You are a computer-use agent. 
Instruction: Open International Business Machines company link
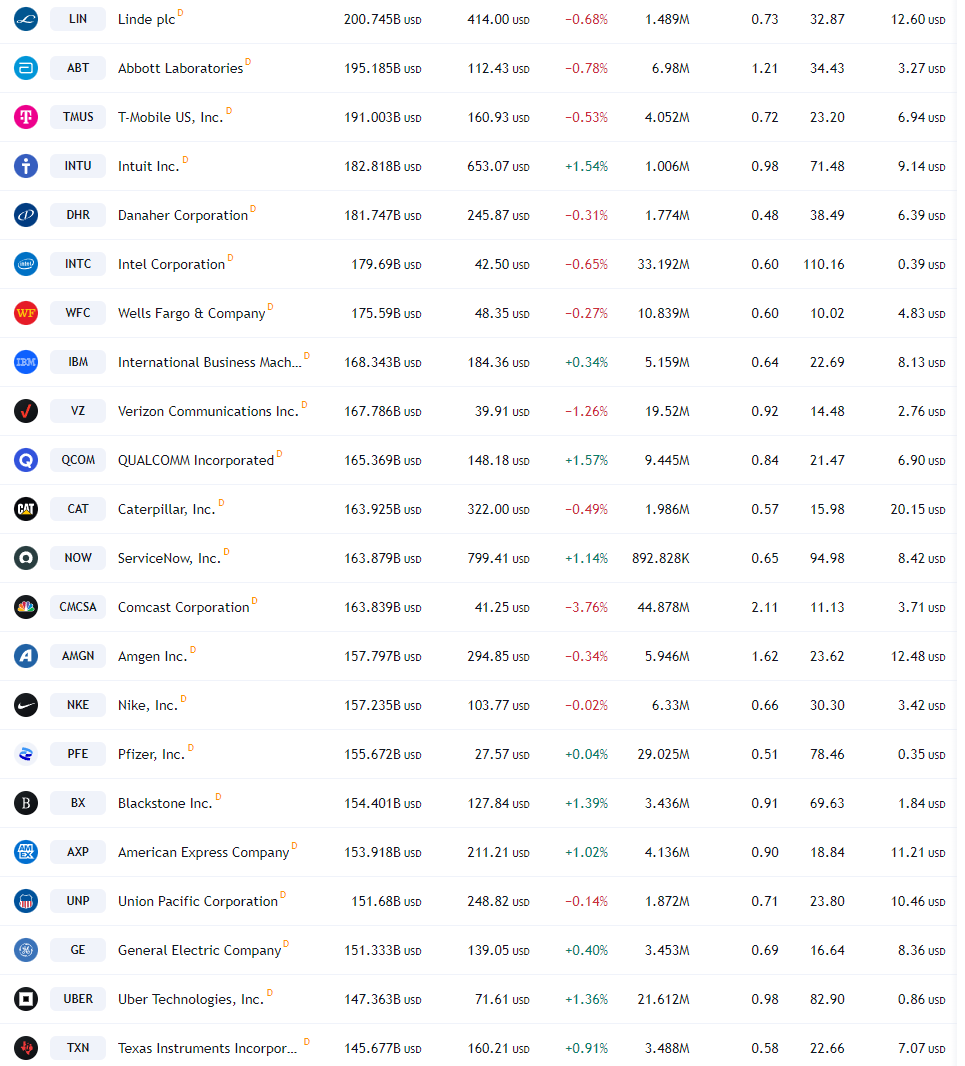tap(209, 362)
